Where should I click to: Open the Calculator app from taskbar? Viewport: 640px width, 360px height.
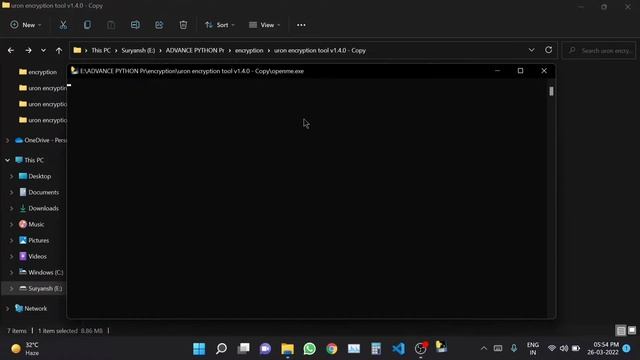pos(376,349)
